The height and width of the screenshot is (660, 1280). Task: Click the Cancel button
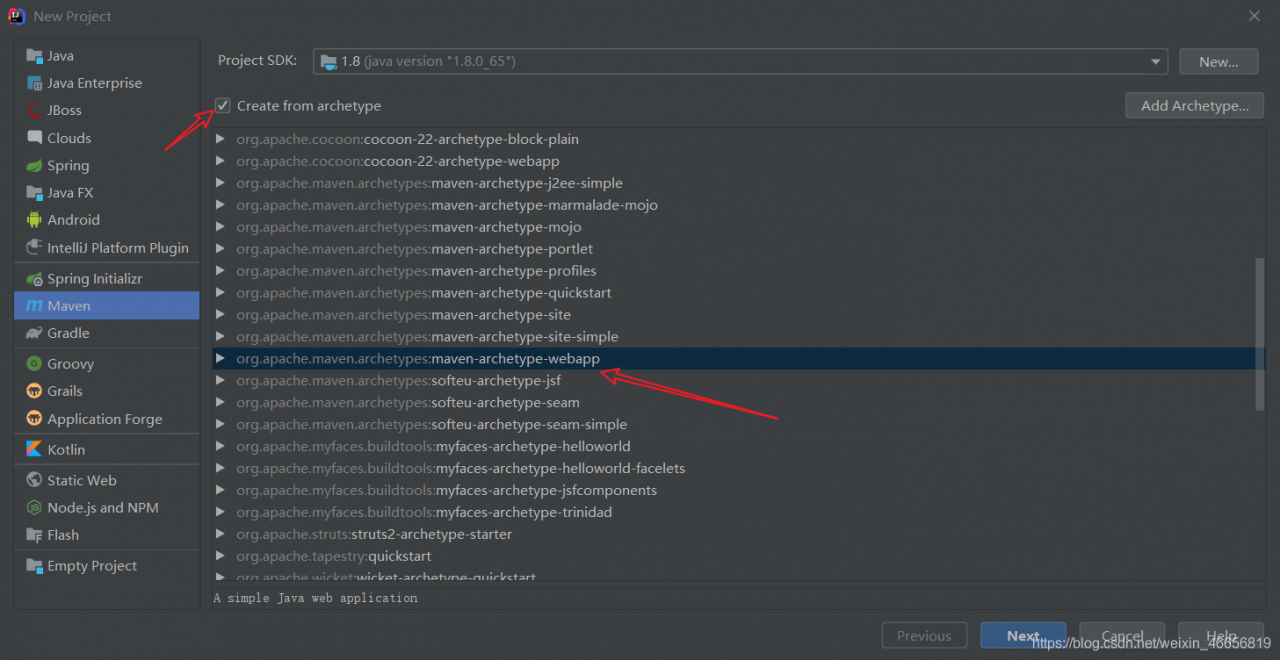click(1122, 636)
